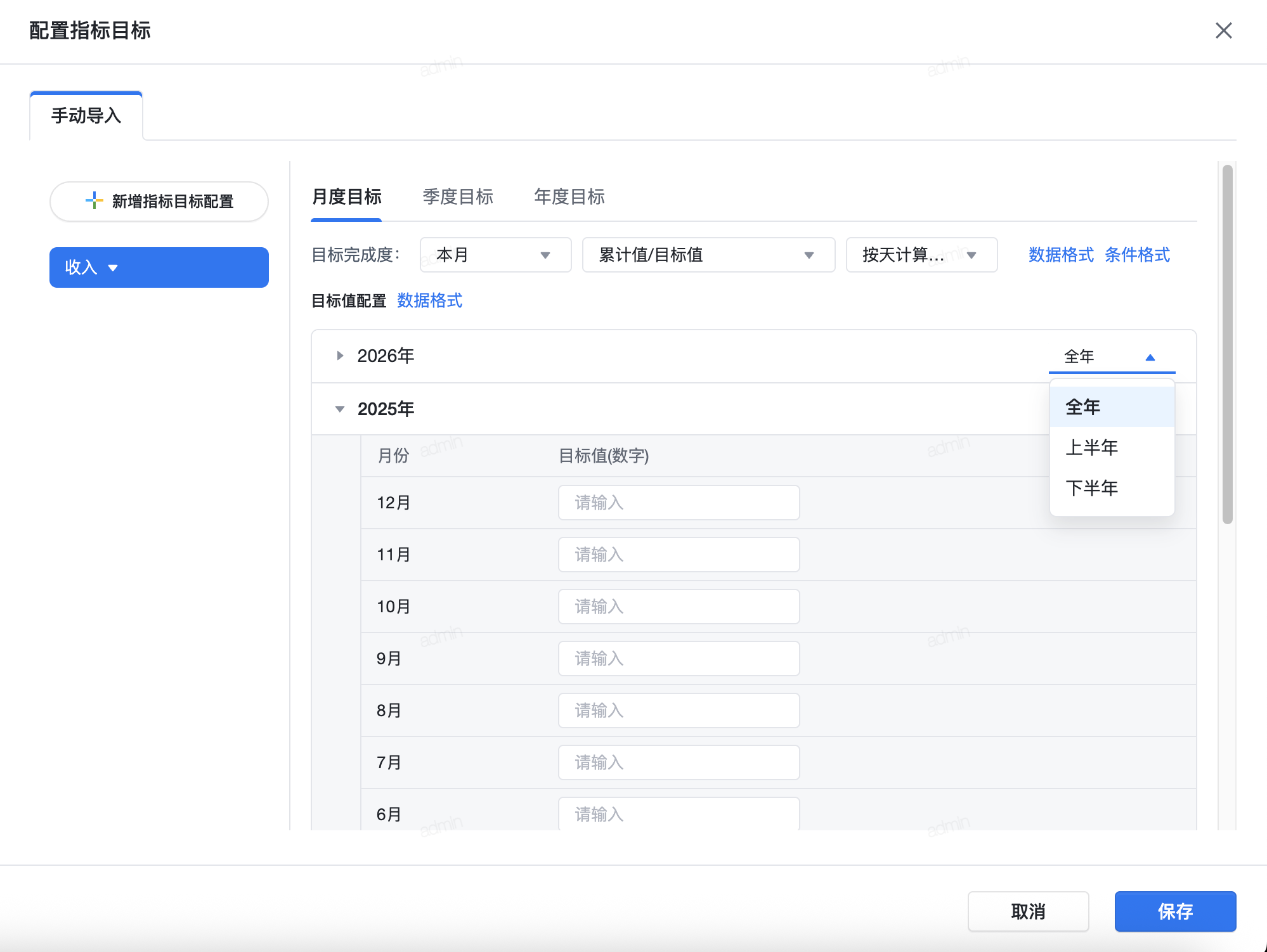Choose 全年 in the dropdown list
This screenshot has height=952, width=1267.
click(x=1112, y=407)
